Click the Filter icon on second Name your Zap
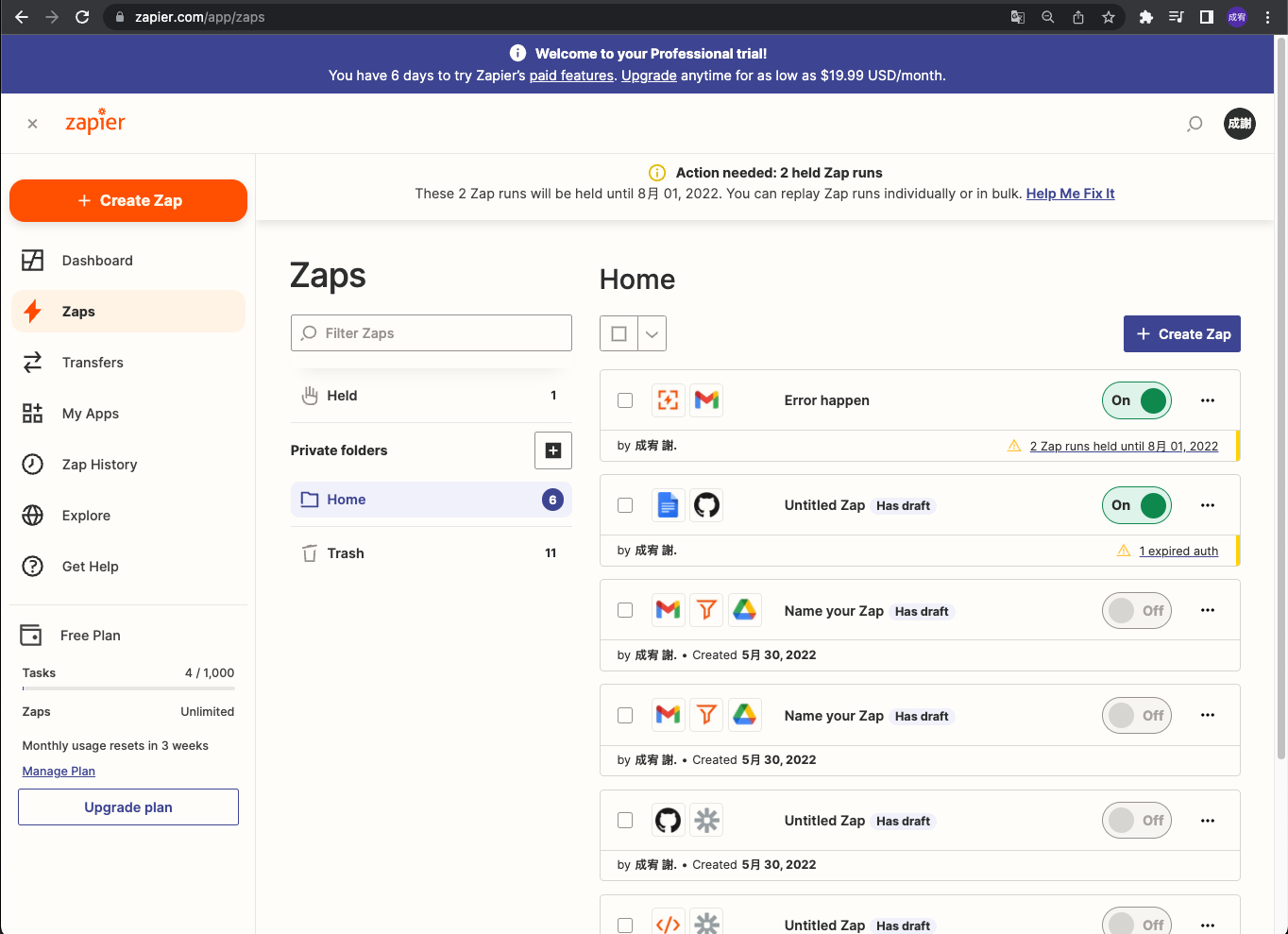 [x=706, y=715]
